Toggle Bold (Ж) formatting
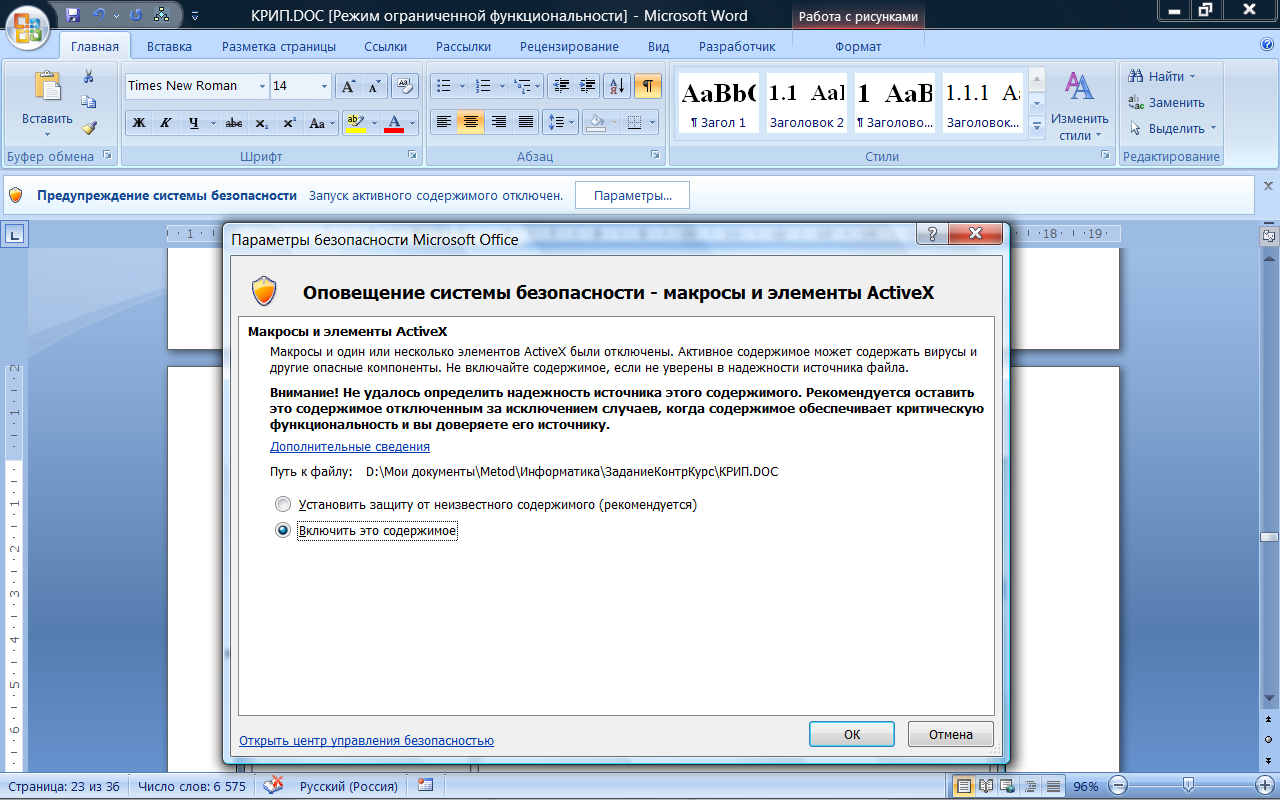1280x800 pixels. point(139,123)
